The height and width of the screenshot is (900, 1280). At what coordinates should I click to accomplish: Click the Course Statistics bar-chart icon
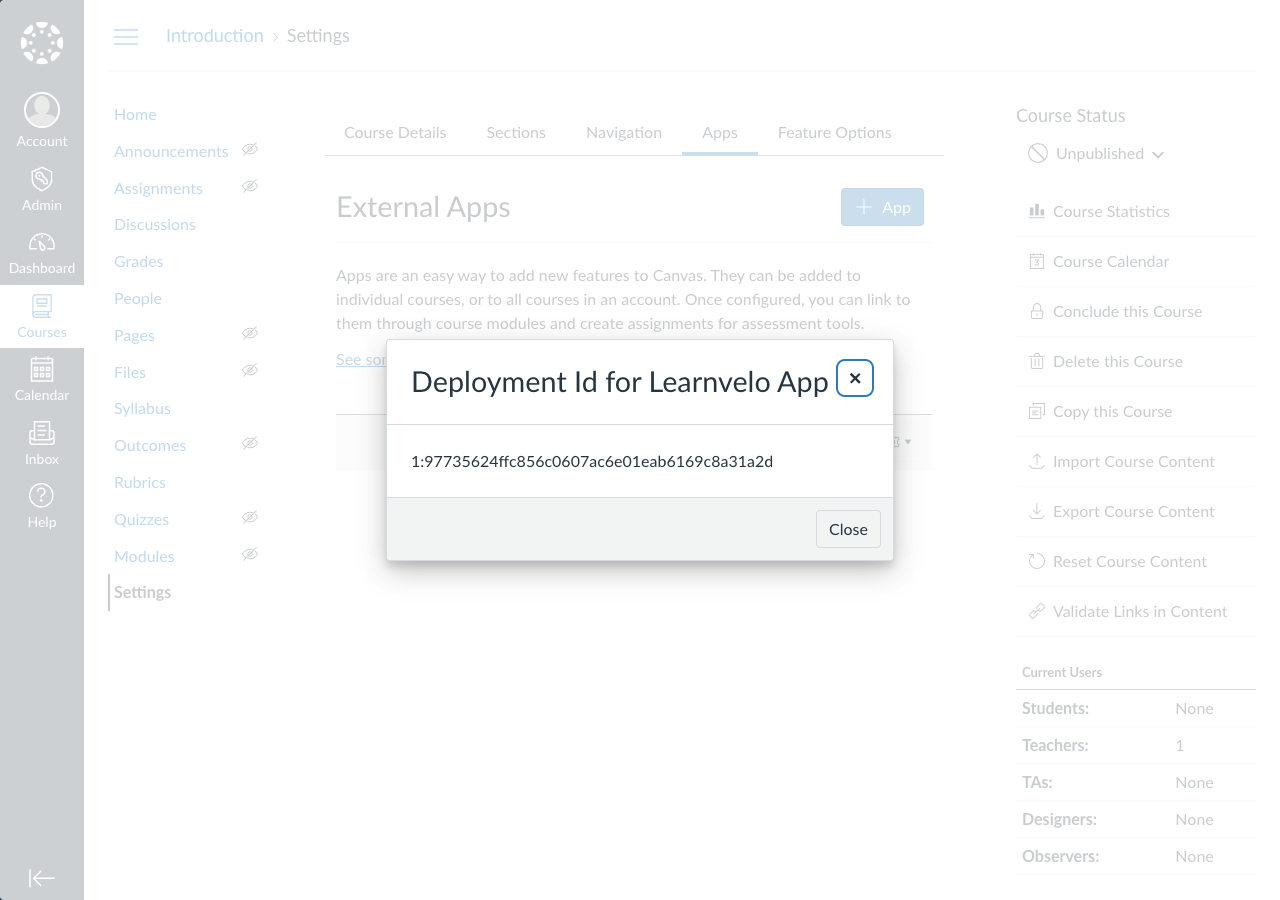(1037, 211)
